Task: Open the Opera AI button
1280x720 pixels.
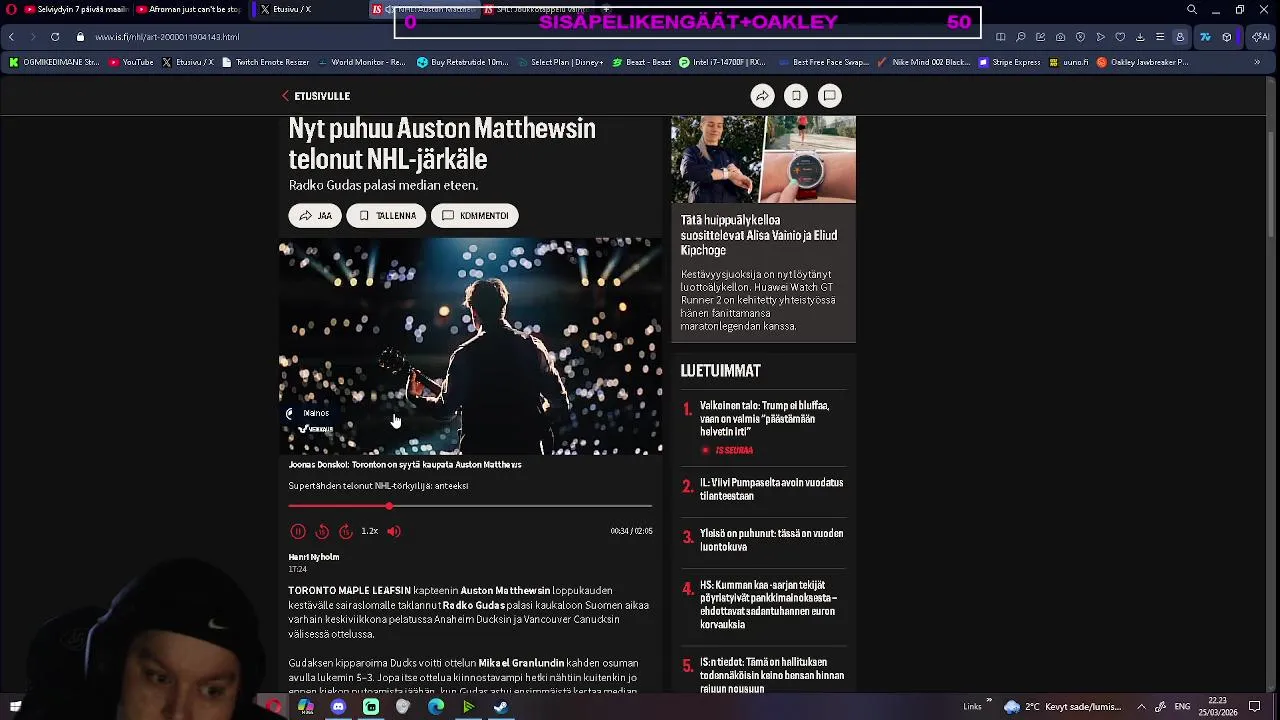Action: pyautogui.click(x=1259, y=37)
